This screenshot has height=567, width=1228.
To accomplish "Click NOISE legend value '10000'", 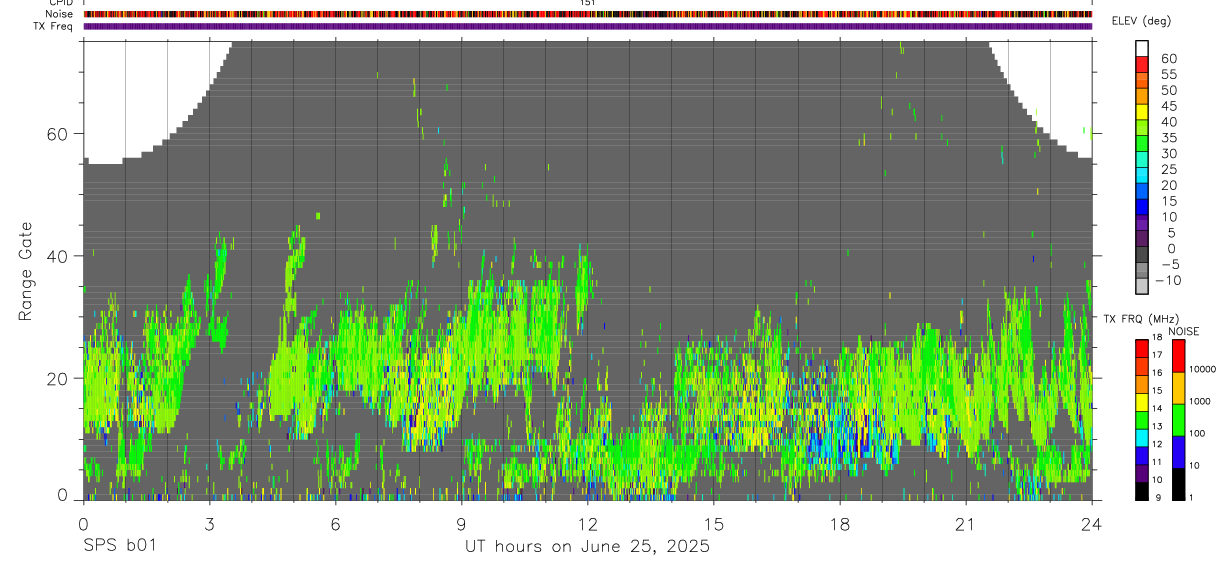I will (x=1203, y=369).
